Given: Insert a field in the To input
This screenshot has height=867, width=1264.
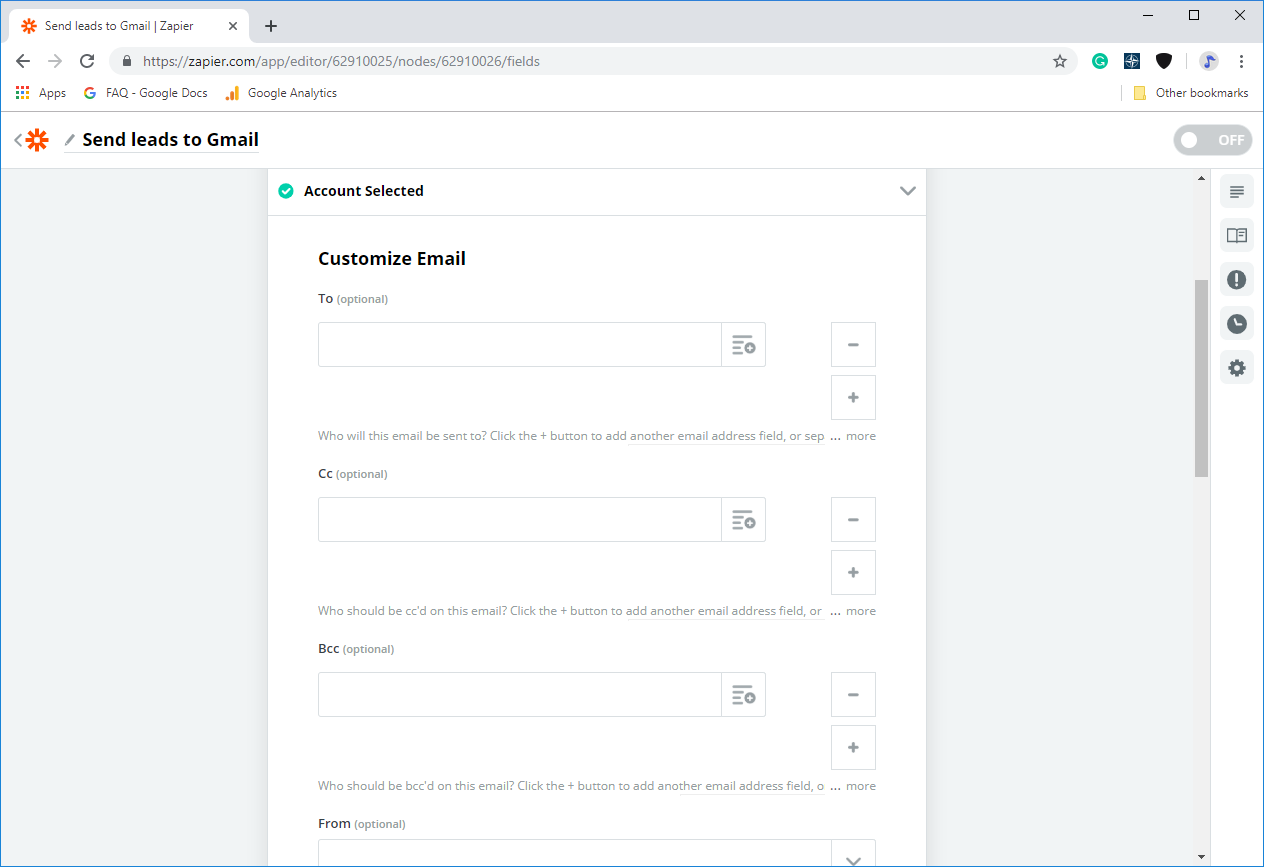Looking at the screenshot, I should [x=743, y=345].
